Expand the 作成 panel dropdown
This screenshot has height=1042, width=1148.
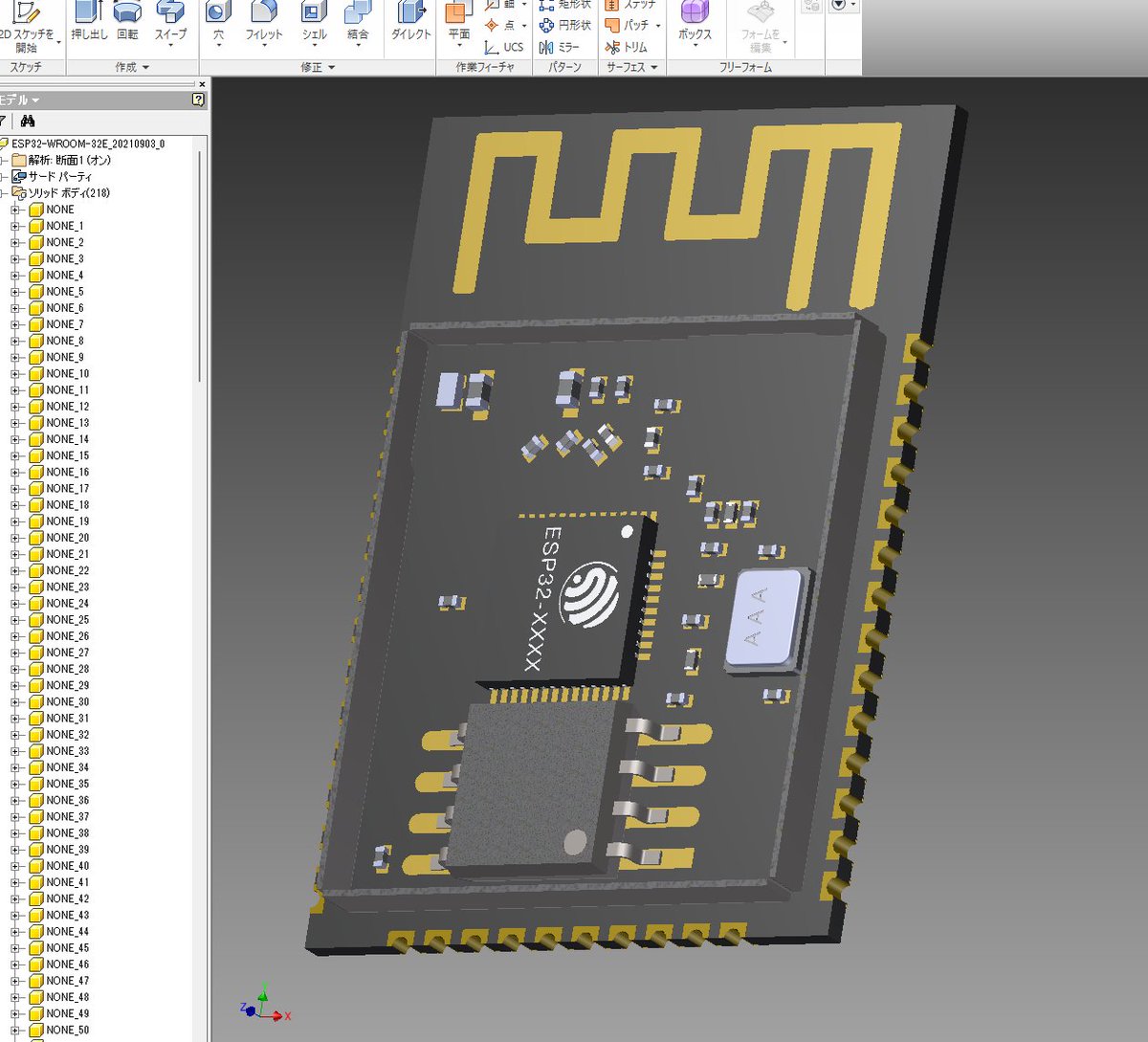(x=145, y=68)
